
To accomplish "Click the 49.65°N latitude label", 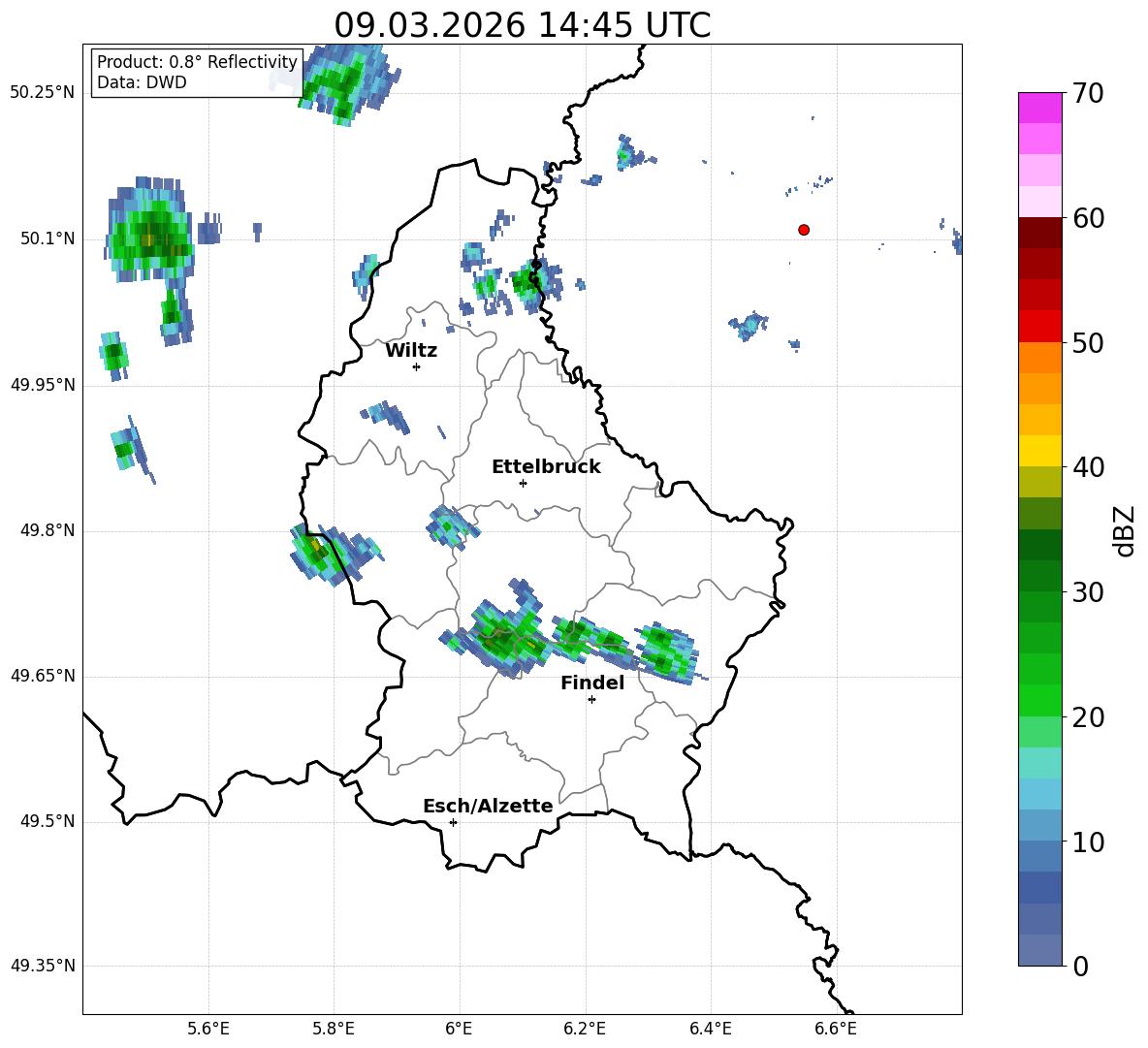I will click(43, 676).
